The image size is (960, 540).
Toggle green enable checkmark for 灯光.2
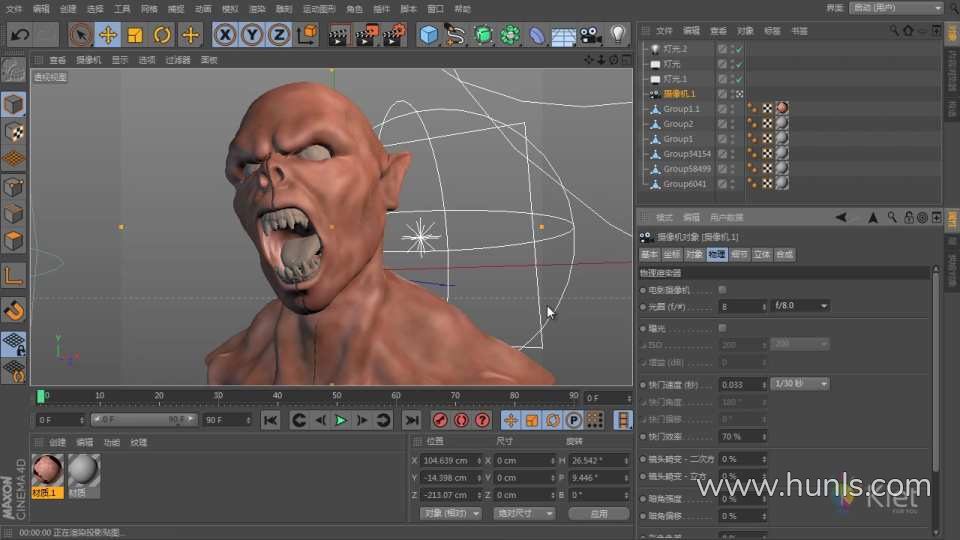pos(739,49)
